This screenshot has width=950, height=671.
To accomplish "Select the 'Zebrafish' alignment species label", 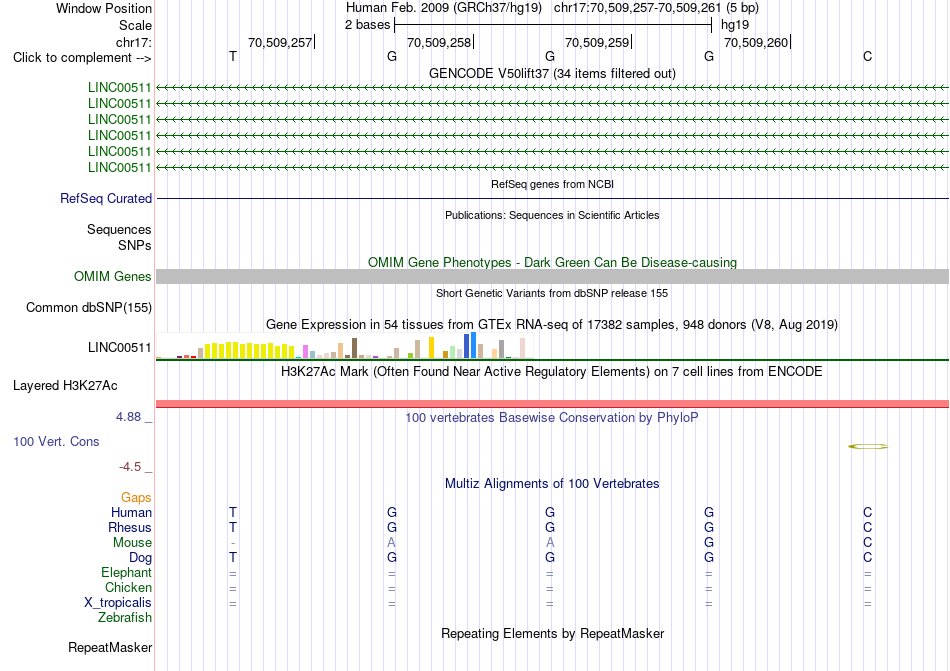I will coord(125,618).
